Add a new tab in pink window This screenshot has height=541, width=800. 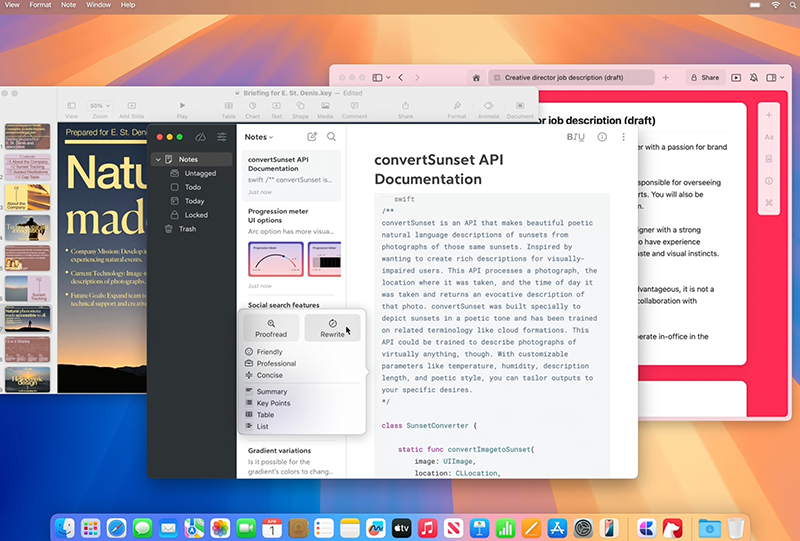pyautogui.click(x=665, y=78)
